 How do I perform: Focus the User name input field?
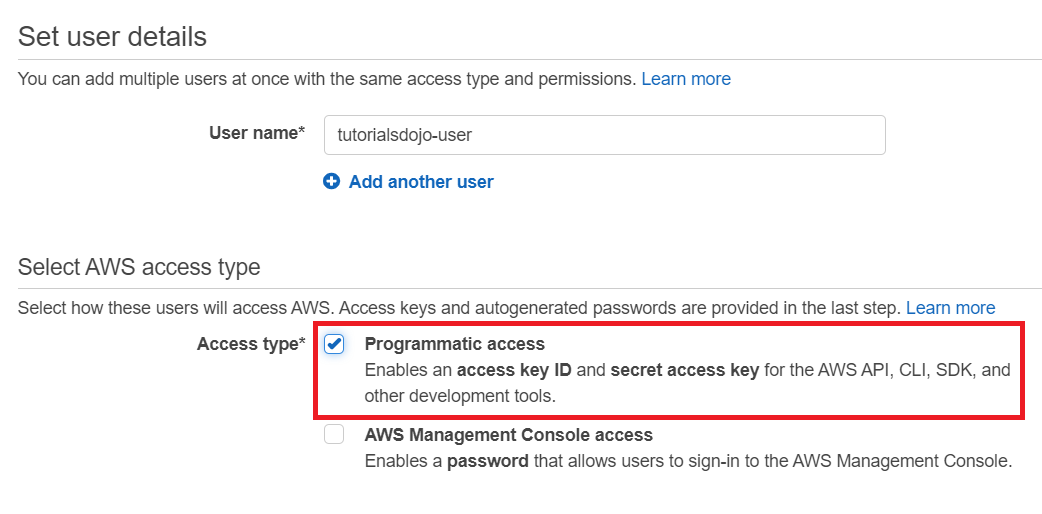click(604, 135)
